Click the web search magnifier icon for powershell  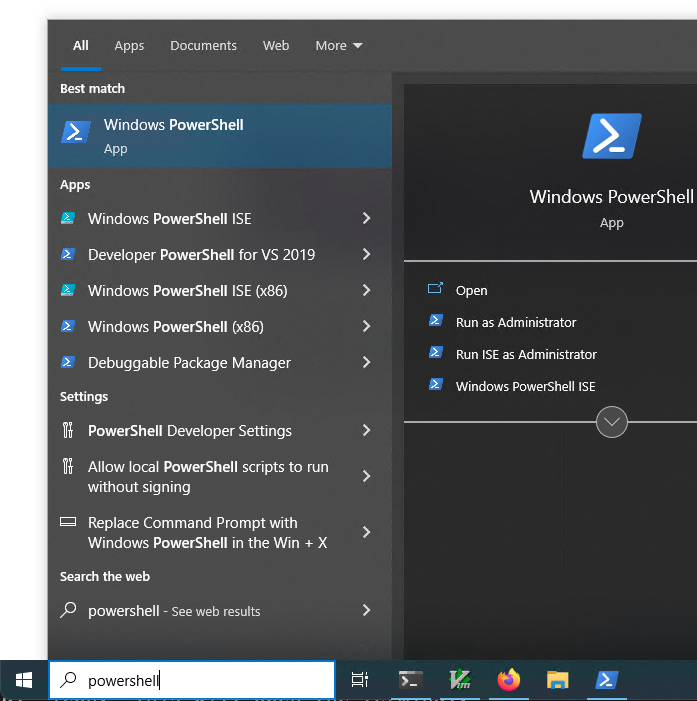click(x=68, y=610)
